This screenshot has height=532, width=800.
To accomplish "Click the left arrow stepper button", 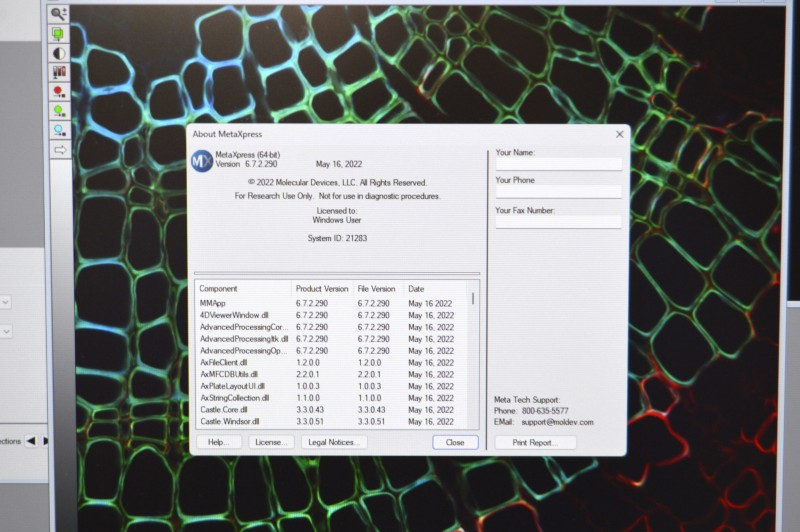I will (31, 440).
